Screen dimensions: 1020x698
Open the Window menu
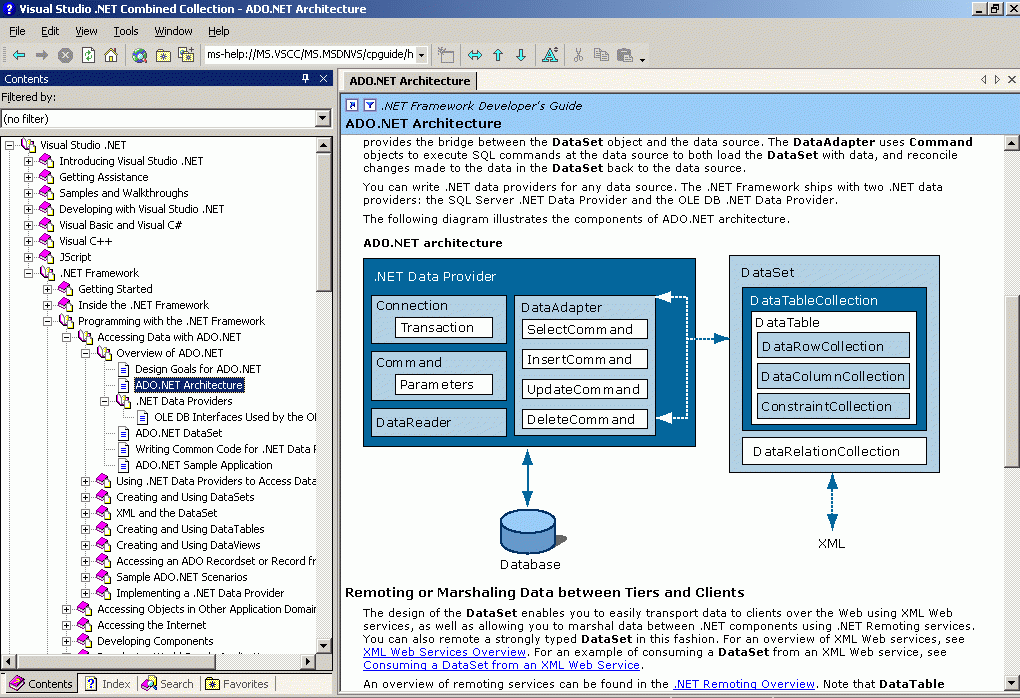tap(173, 31)
